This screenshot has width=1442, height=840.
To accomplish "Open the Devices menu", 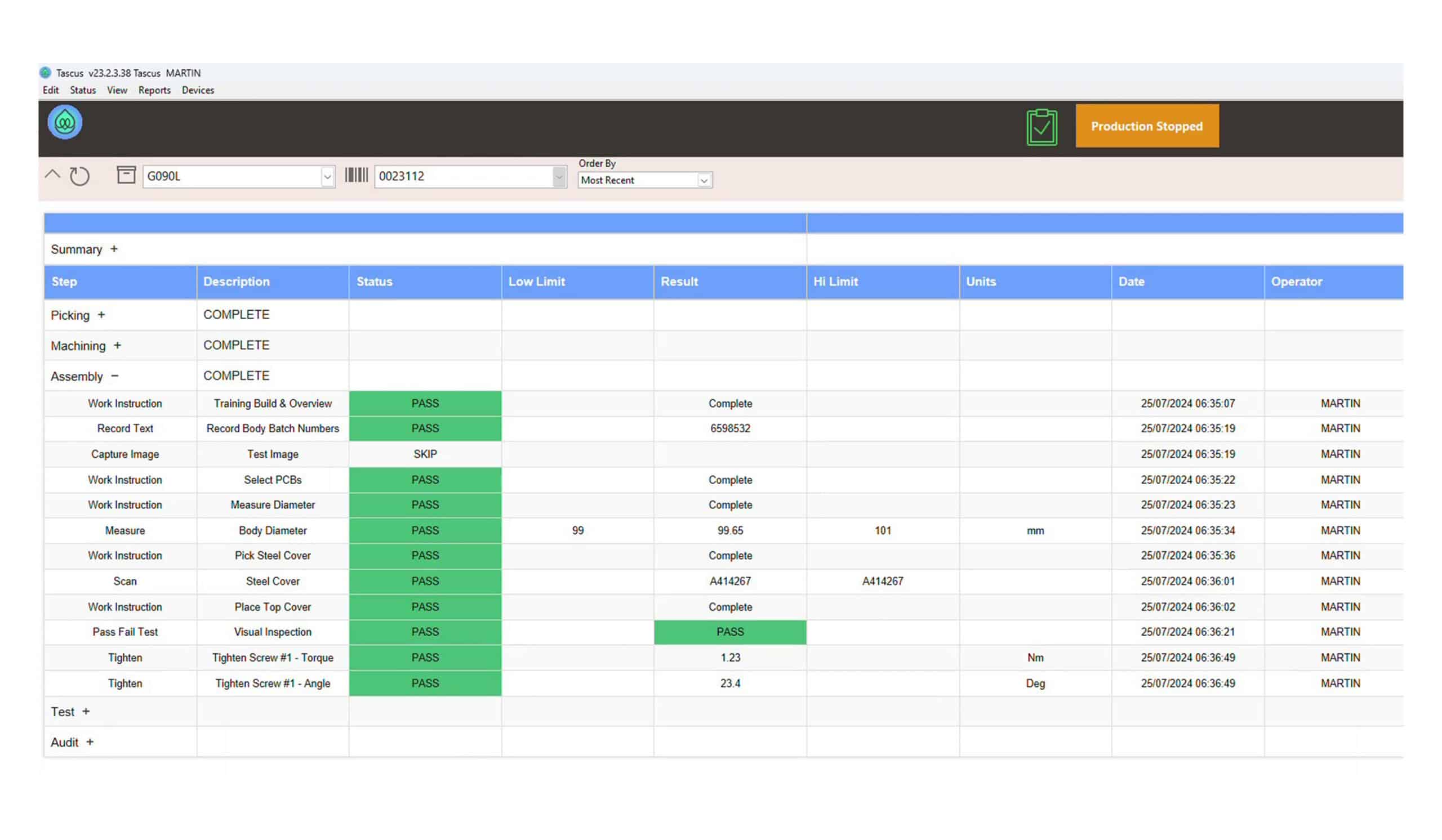I will pos(198,90).
